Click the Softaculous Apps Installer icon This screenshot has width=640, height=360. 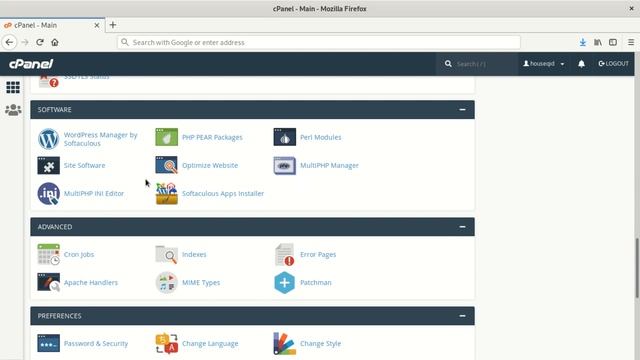(167, 193)
